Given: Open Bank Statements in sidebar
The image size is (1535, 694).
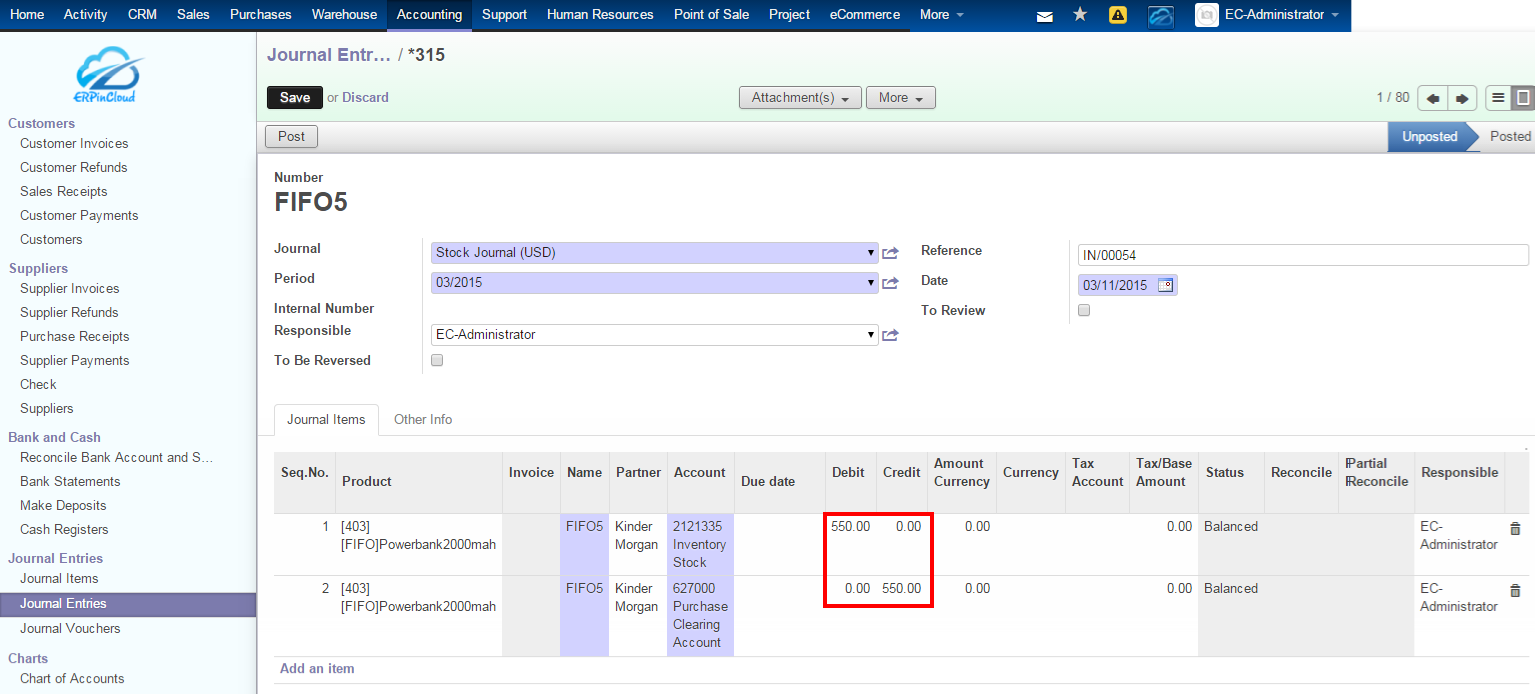Looking at the screenshot, I should point(70,482).
